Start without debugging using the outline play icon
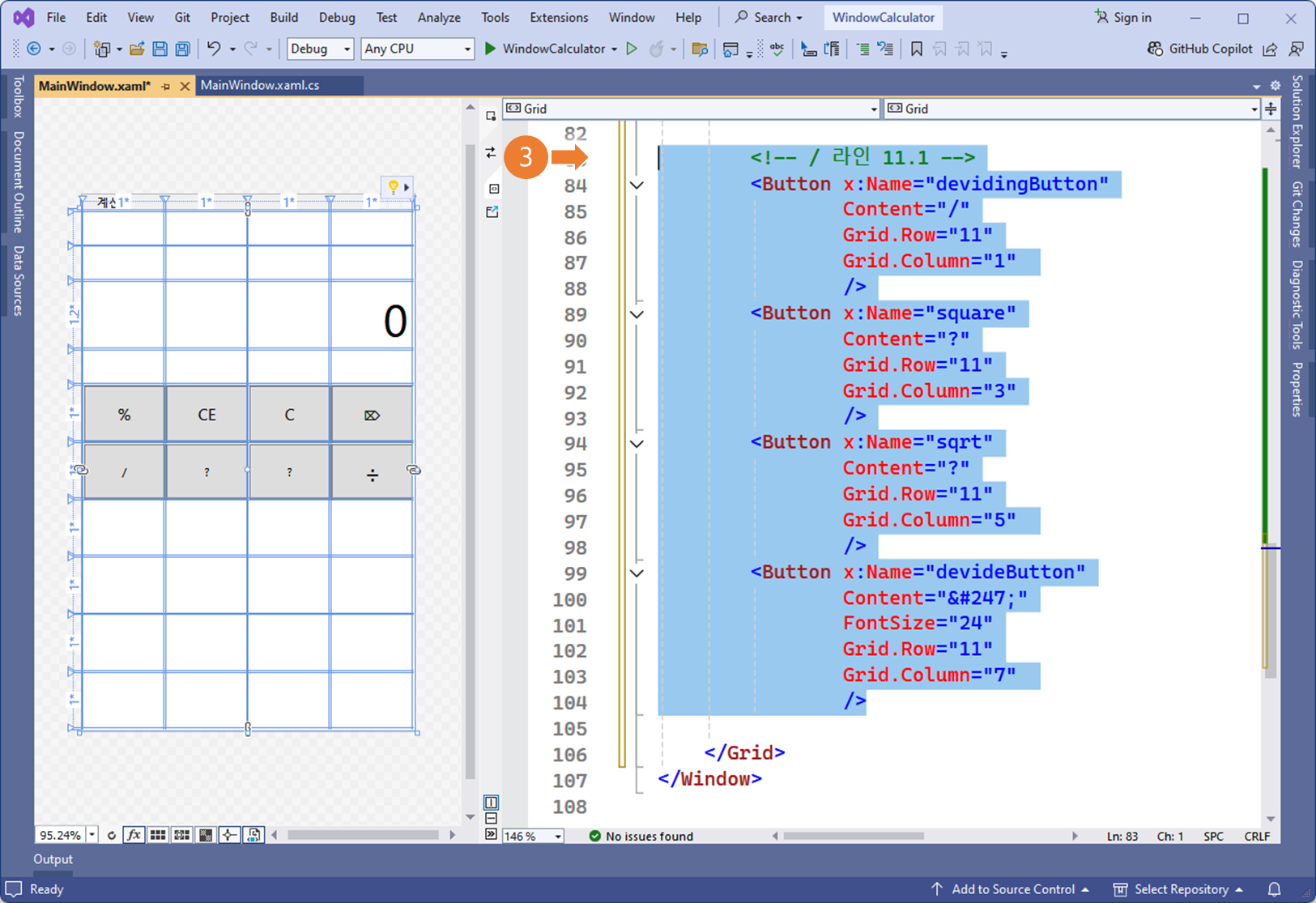The width and height of the screenshot is (1316, 903). pyautogui.click(x=632, y=49)
